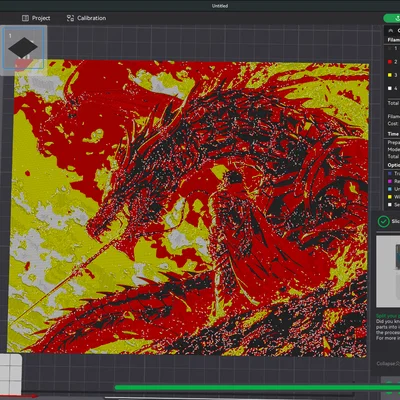Select filament 3 yellow swatch
This screenshot has height=400, width=400.
(x=390, y=75)
